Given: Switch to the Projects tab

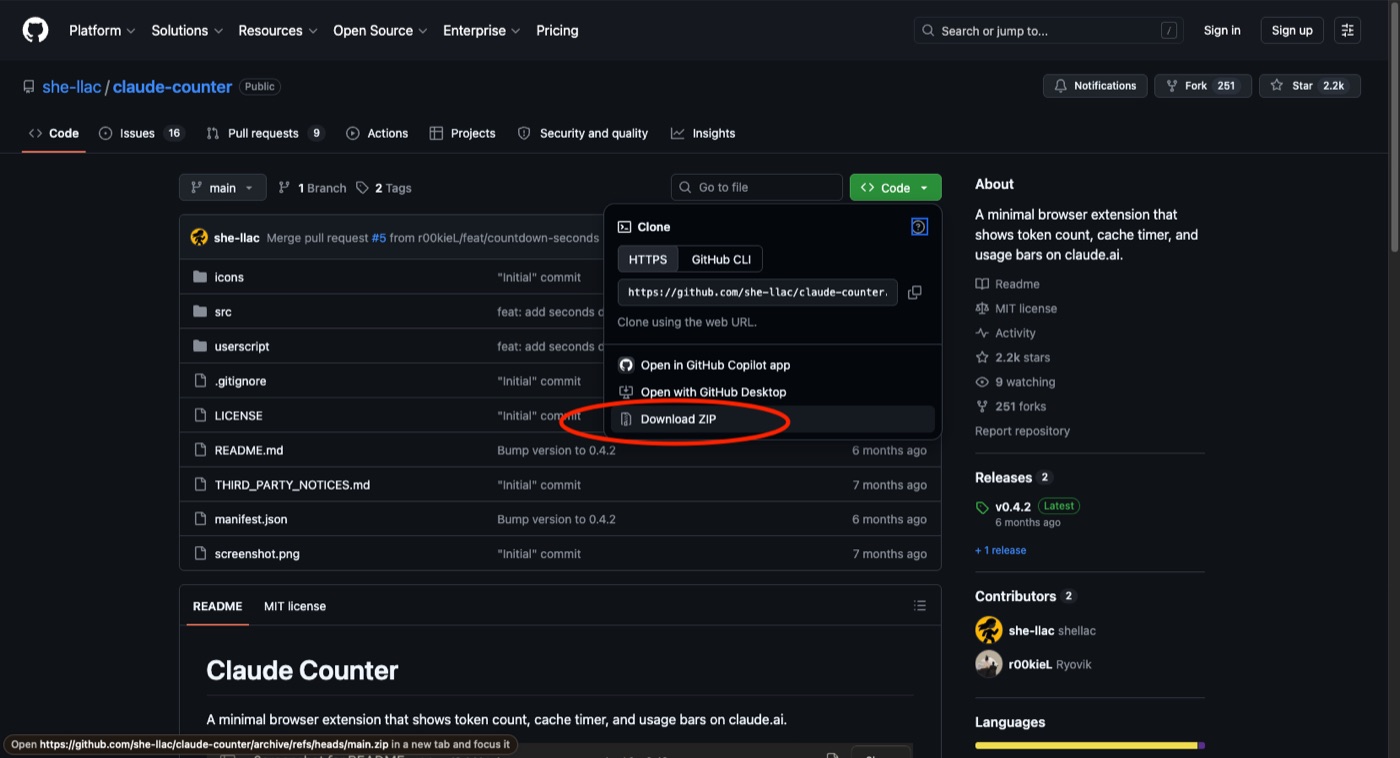Looking at the screenshot, I should coord(462,133).
